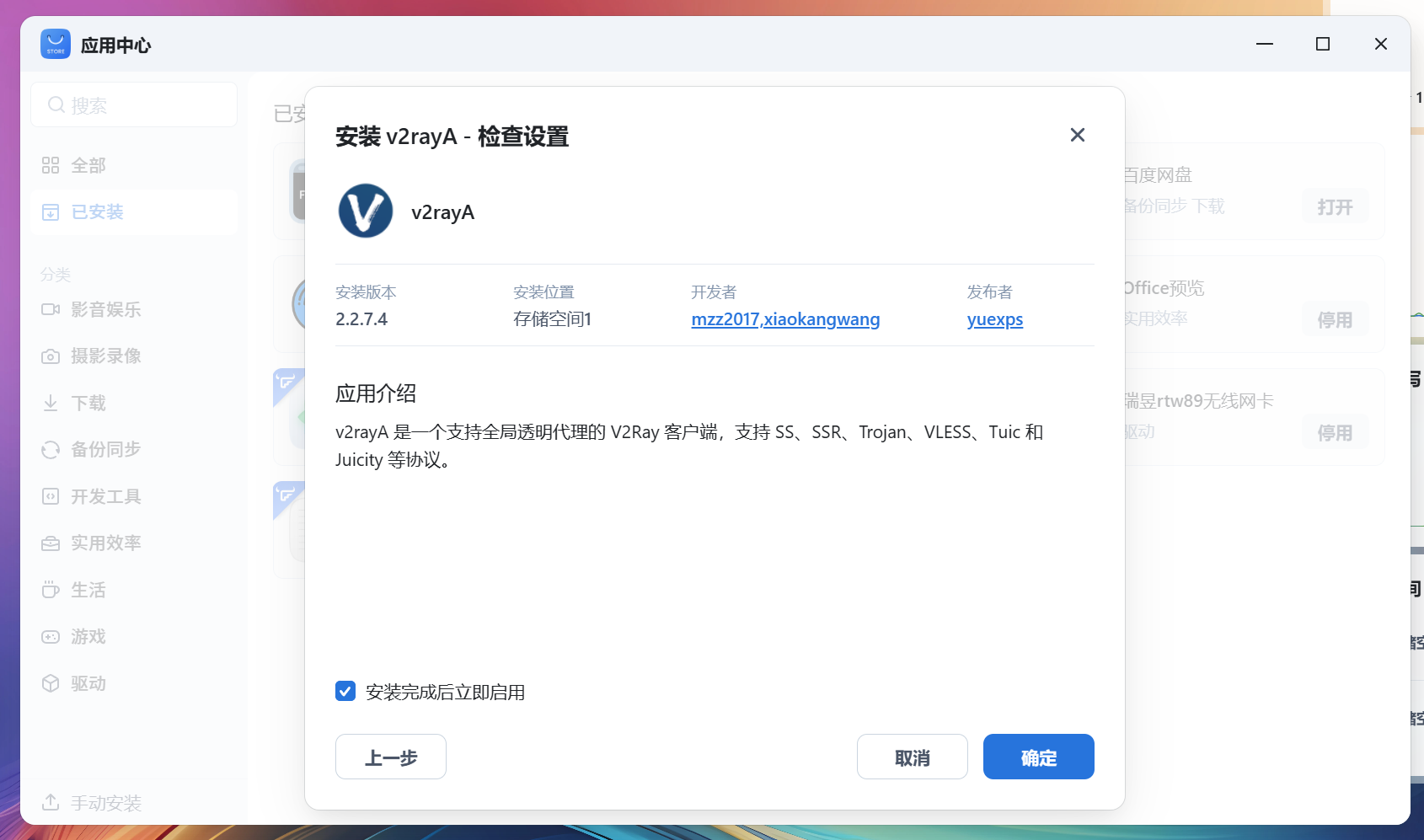Confirm installation with the 确定 button

(x=1038, y=757)
